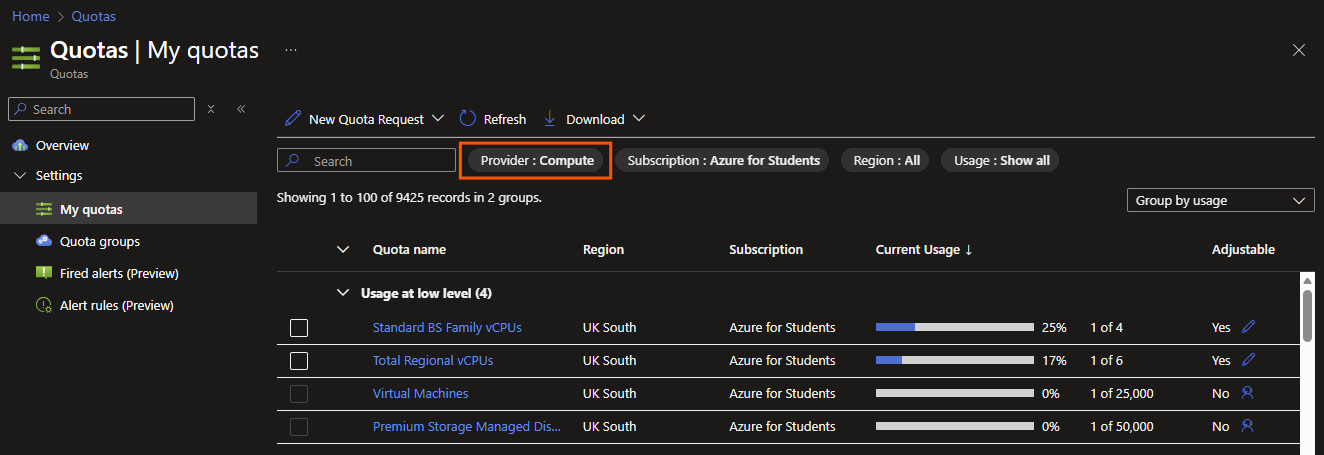Viewport: 1324px width, 455px height.
Task: Click the pencil icon for Standard BS Family vCPUs
Action: click(x=1248, y=327)
